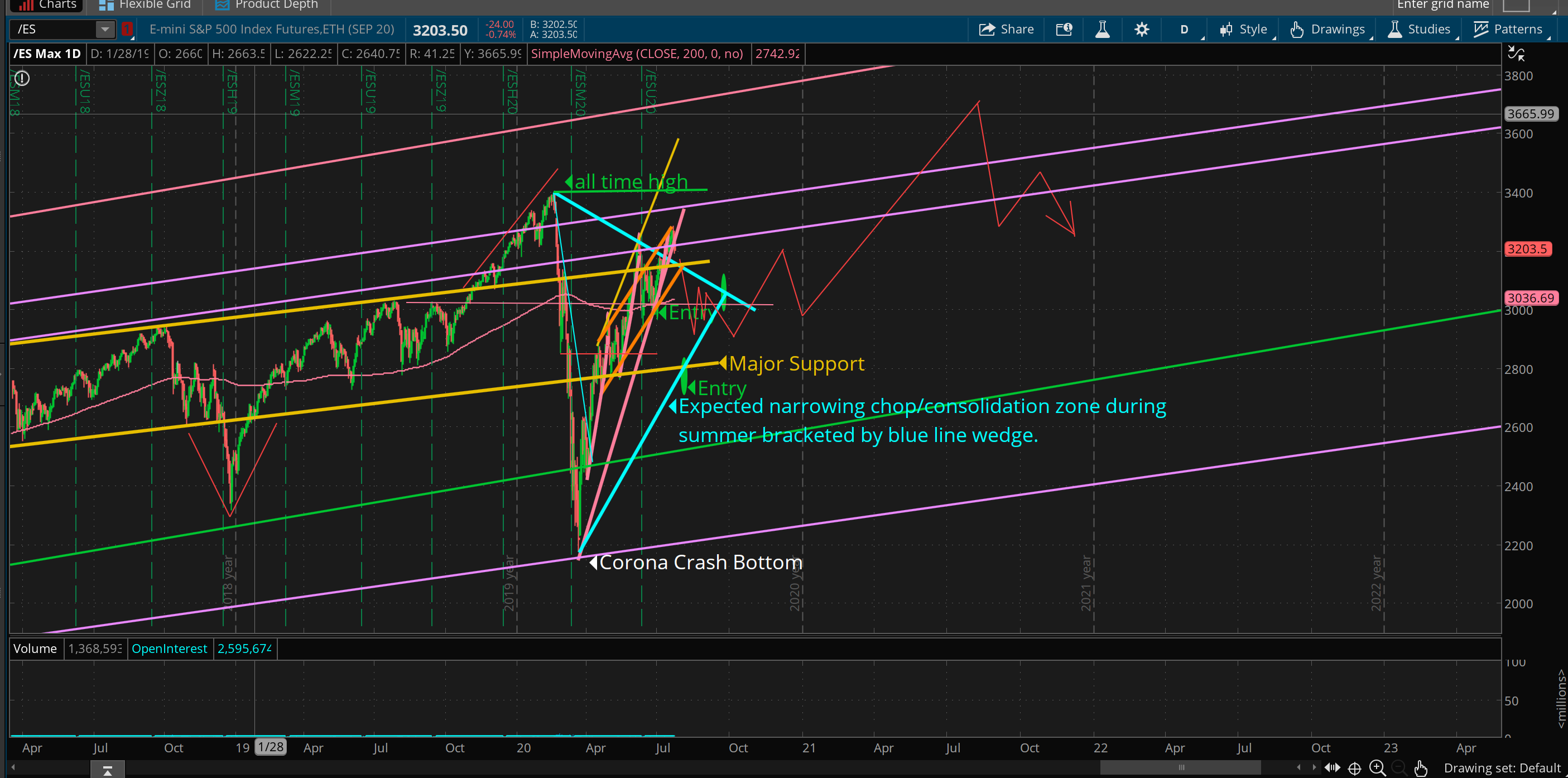Toggle the exclamation alert icon on chart

click(x=22, y=78)
